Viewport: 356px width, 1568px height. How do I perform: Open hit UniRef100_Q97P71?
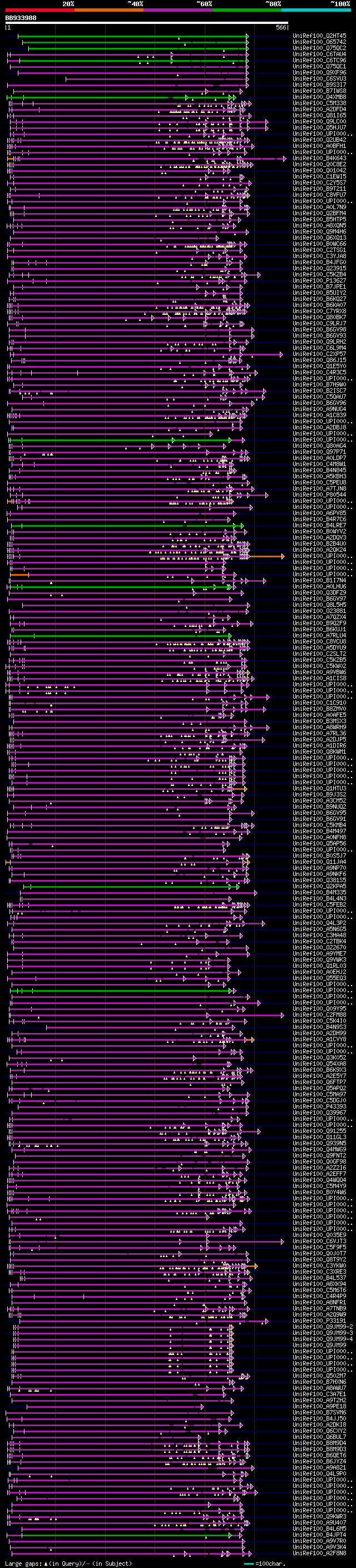[x=319, y=452]
